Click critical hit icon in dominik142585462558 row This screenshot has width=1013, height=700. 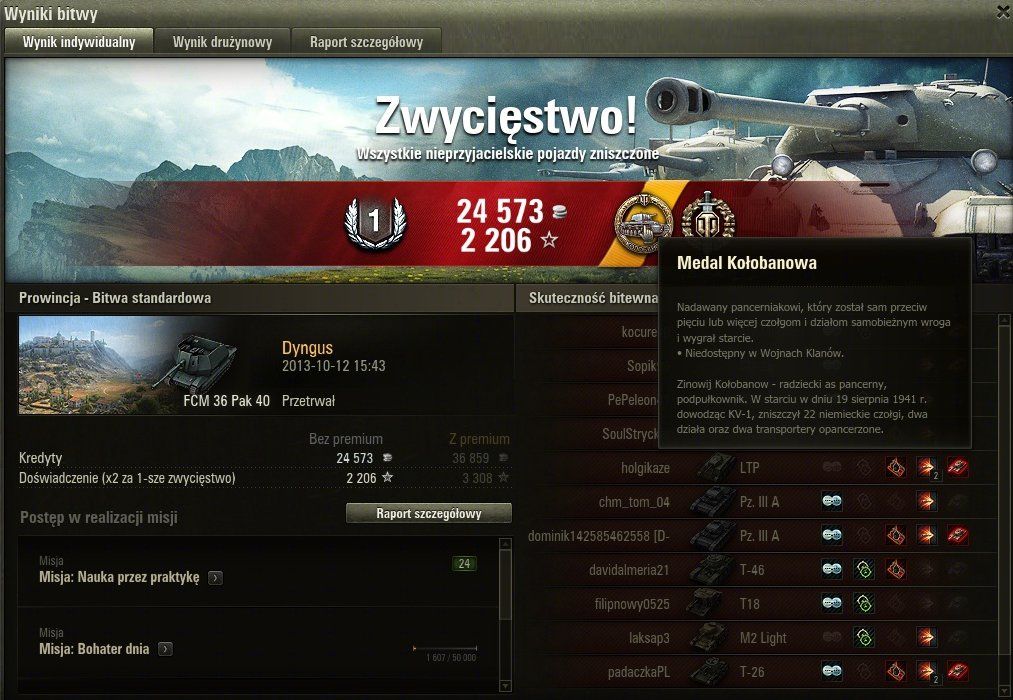895,535
